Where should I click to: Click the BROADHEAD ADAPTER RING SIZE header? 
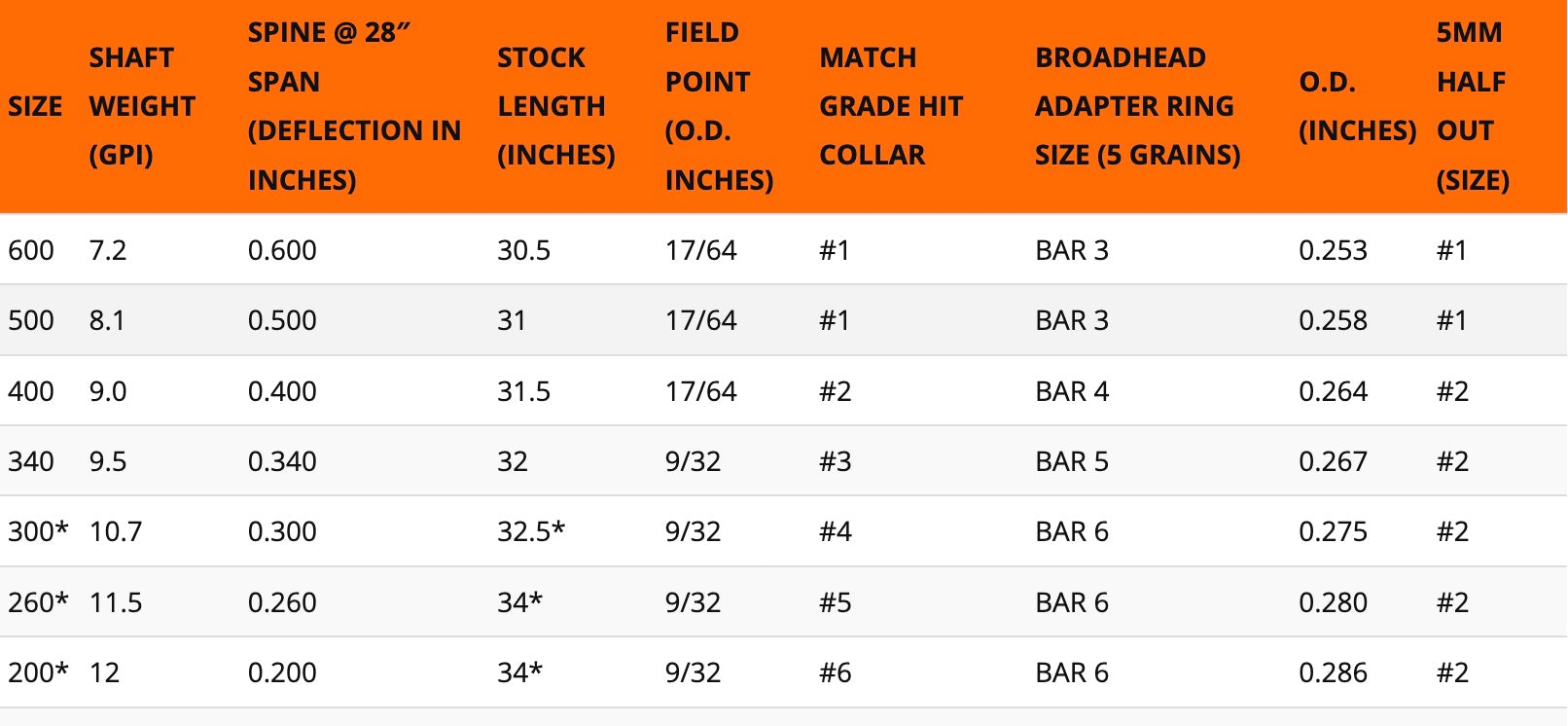coord(1137,106)
